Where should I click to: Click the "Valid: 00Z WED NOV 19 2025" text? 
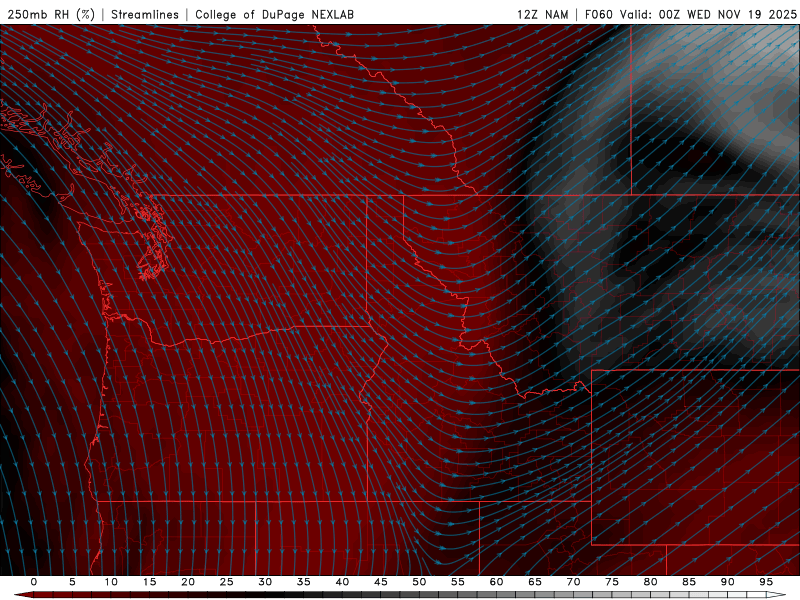[708, 14]
